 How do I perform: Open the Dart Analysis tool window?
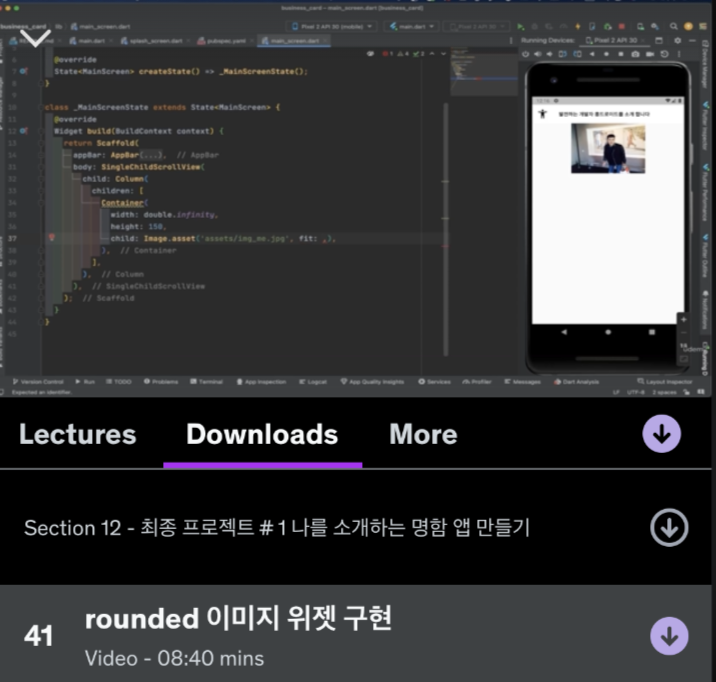[x=576, y=382]
